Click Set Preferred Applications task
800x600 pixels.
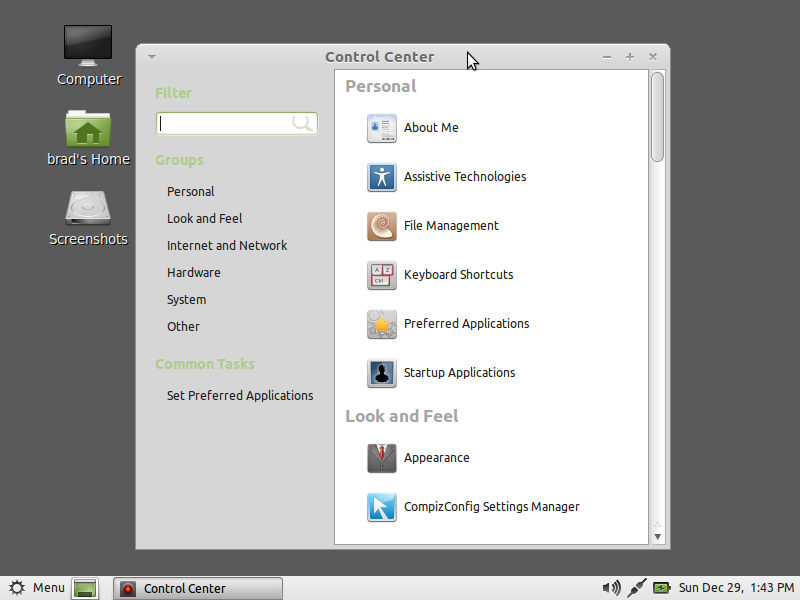(x=240, y=395)
